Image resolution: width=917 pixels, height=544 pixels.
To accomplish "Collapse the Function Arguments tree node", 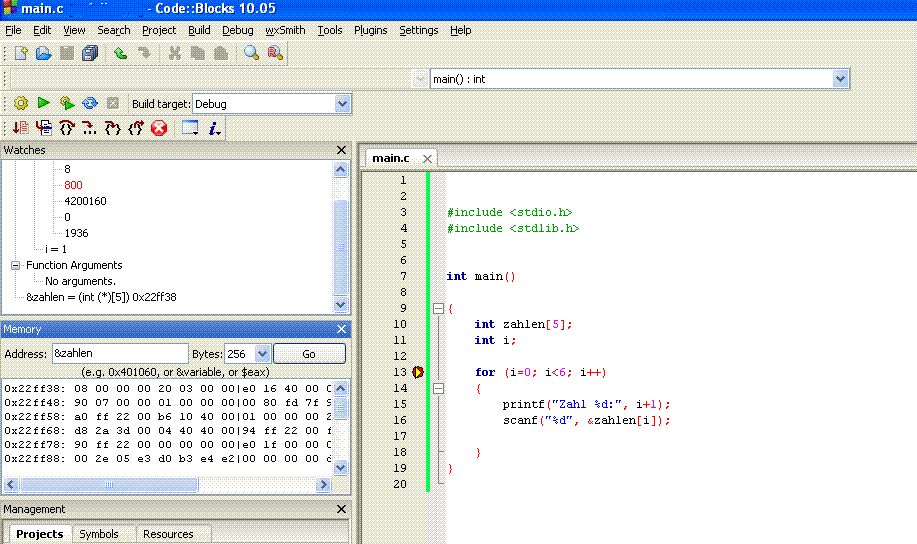I will tap(16, 265).
